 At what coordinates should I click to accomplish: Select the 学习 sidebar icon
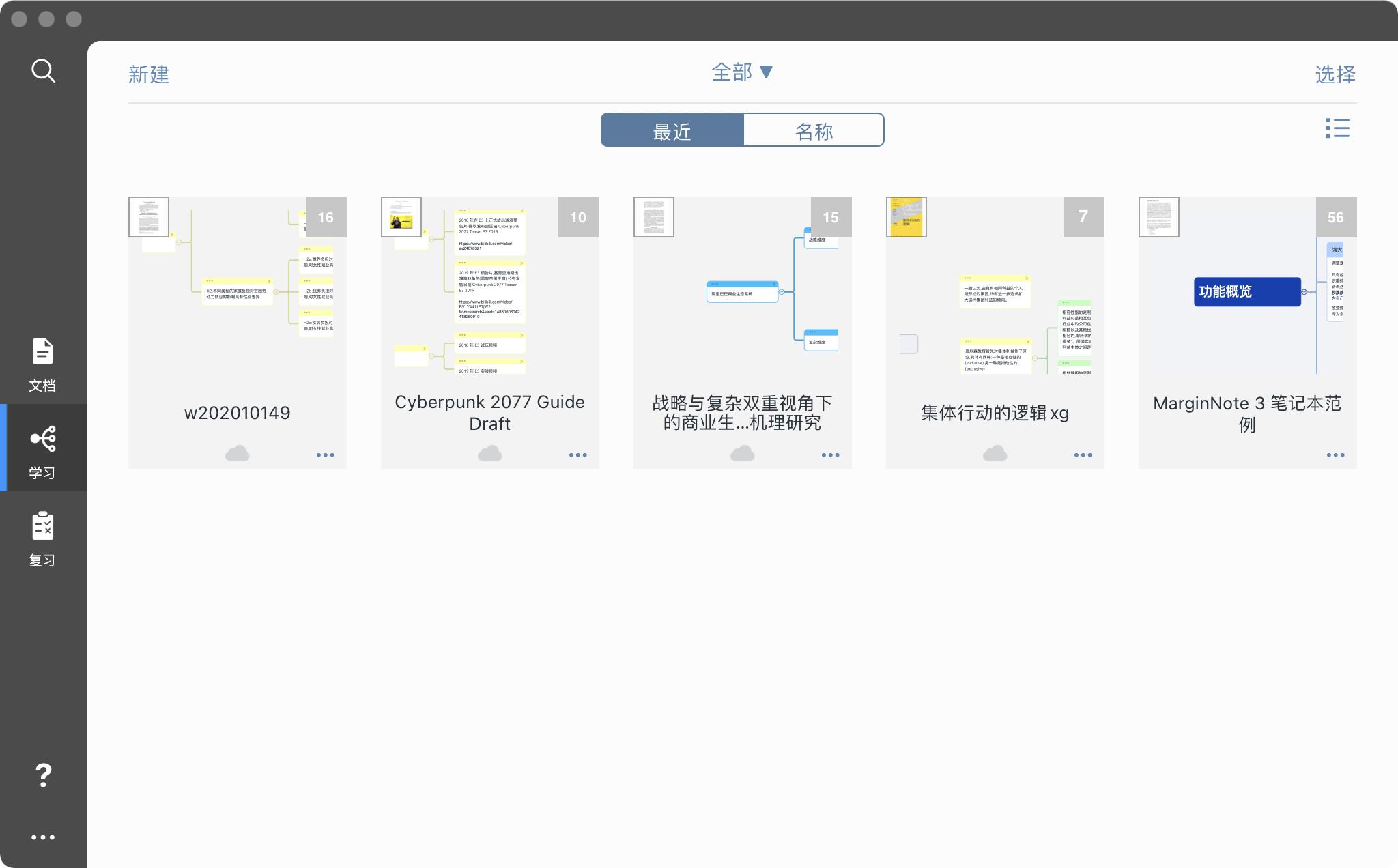coord(43,447)
